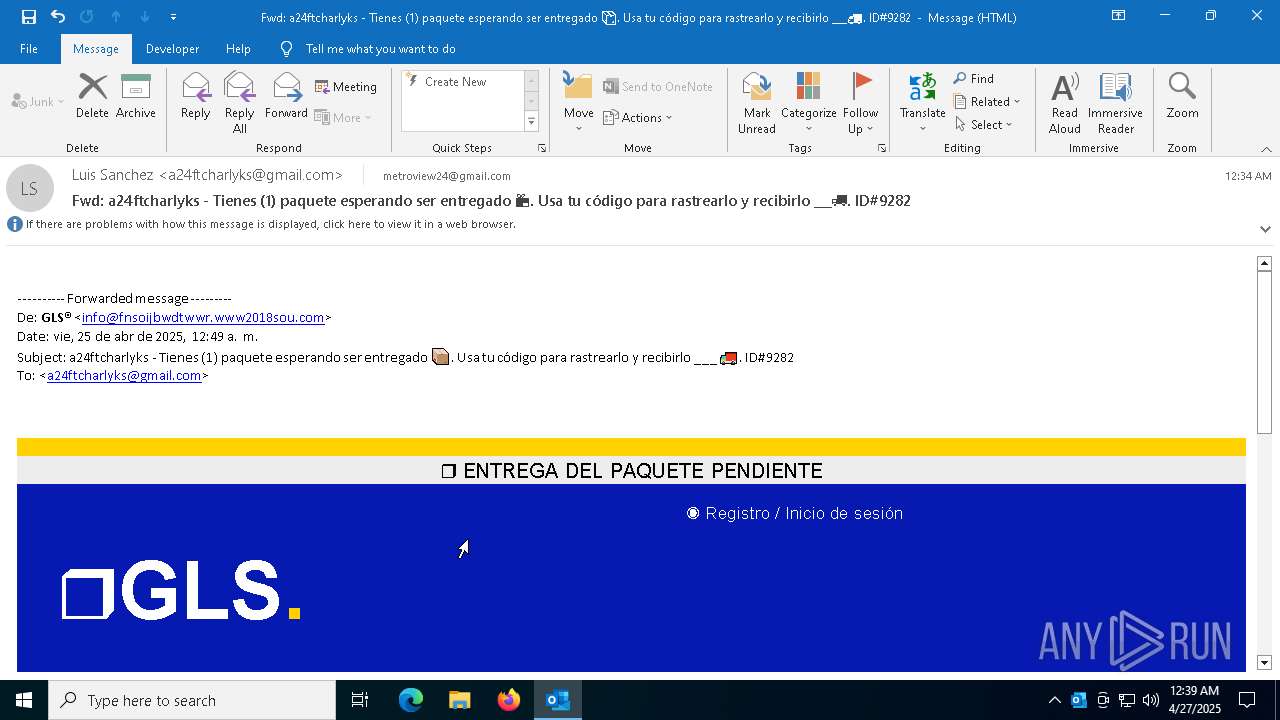The image size is (1280, 720).
Task: Click the Previous Item up arrow
Action: click(x=116, y=17)
